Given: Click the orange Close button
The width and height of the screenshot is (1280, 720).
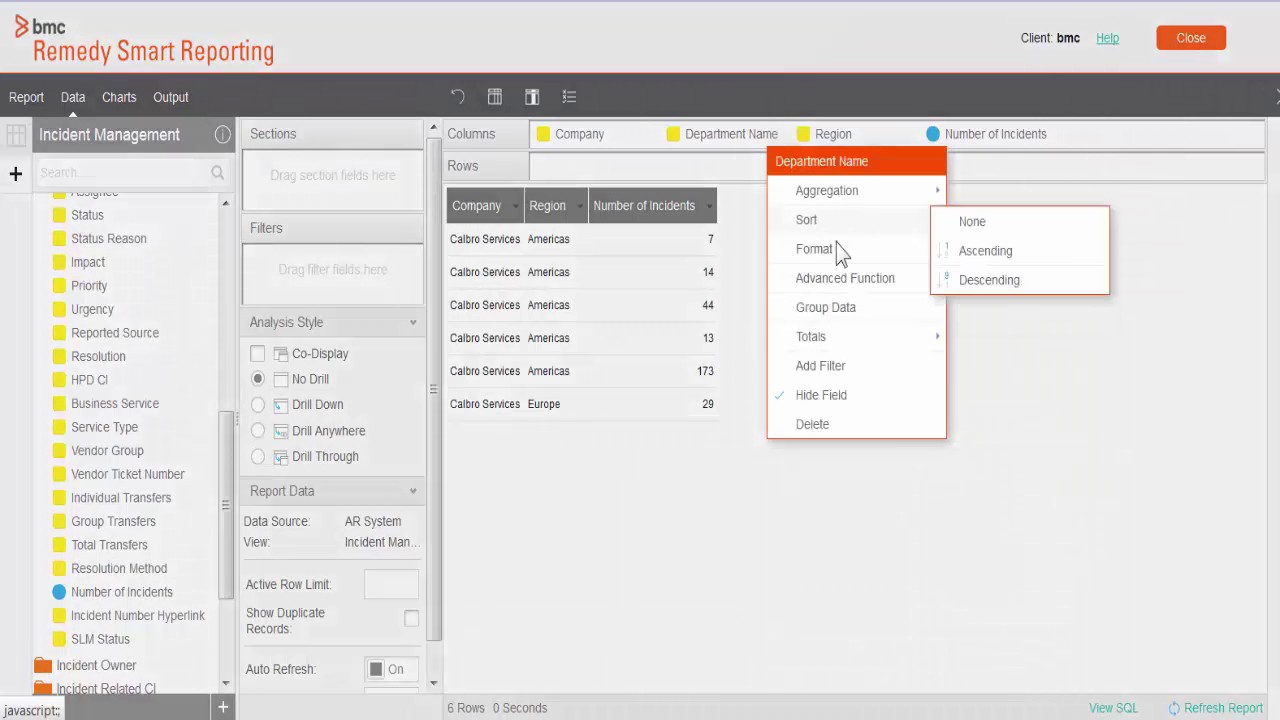Looking at the screenshot, I should (1191, 38).
